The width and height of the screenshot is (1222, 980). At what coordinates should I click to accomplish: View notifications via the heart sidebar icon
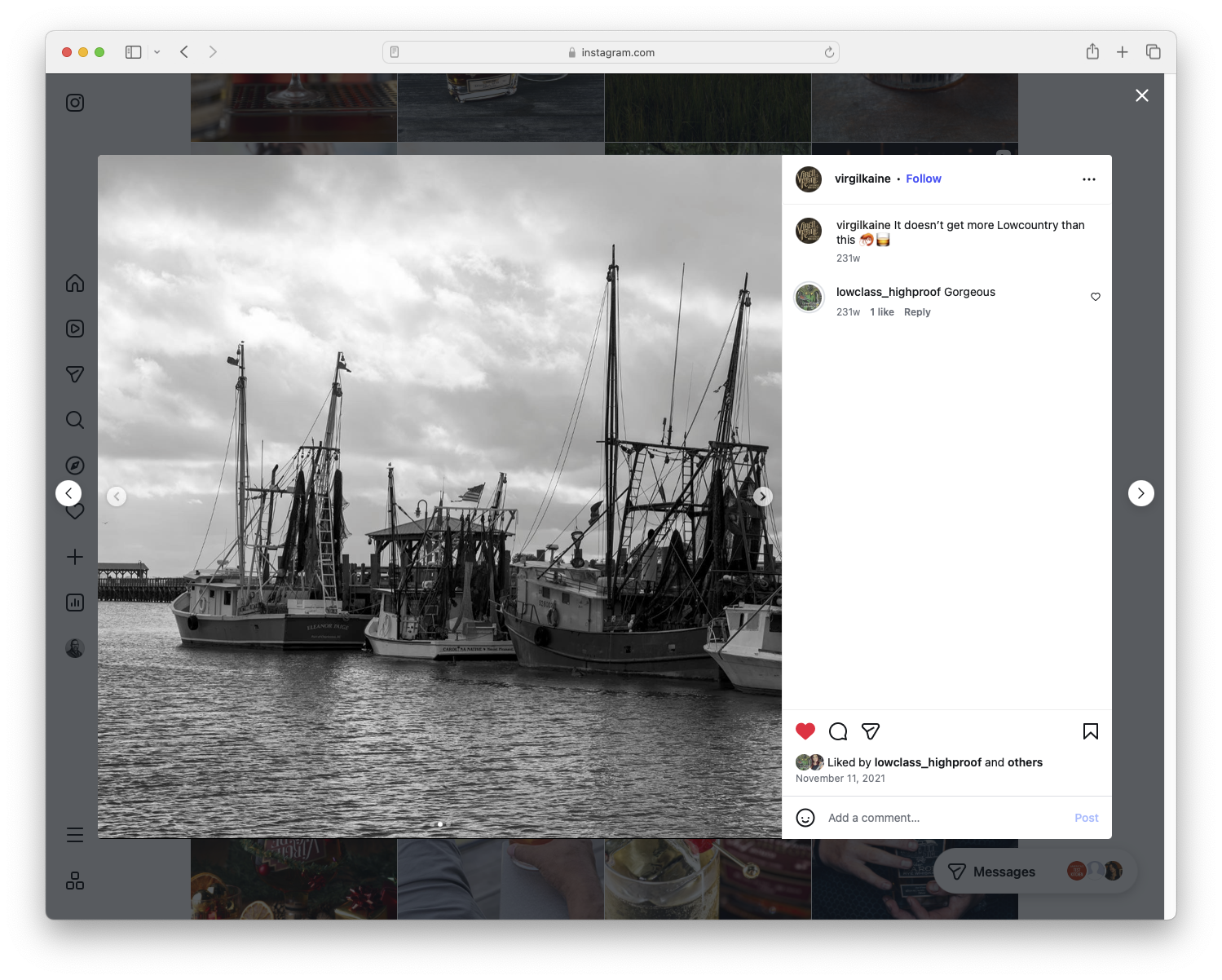click(x=74, y=510)
